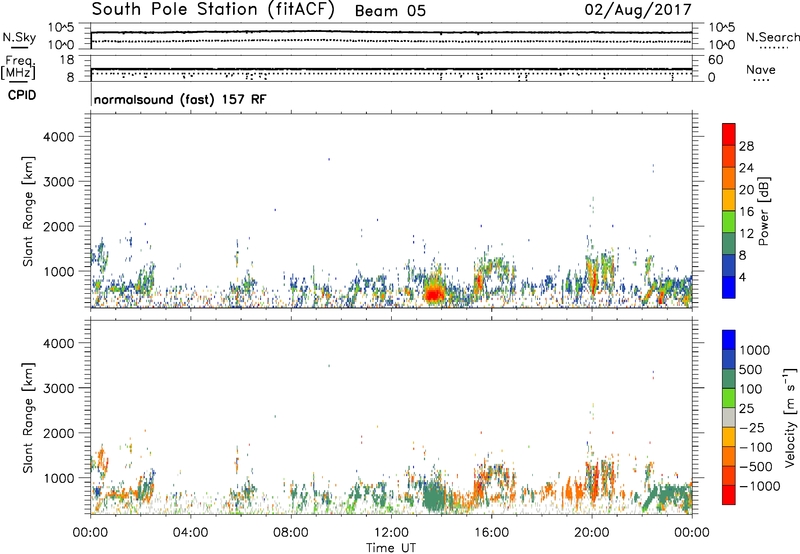This screenshot has width=800, height=554.
Task: Click the '1000' tick on the Velocity scale
Action: coord(755,350)
